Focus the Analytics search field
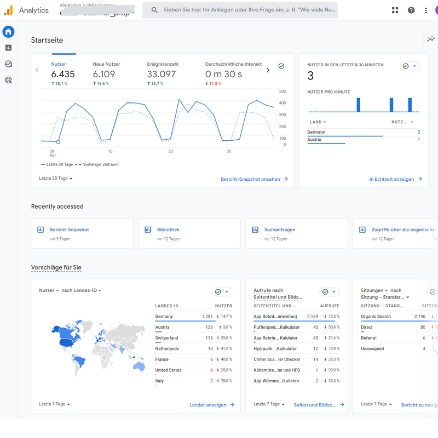The width and height of the screenshot is (438, 438). coord(240,10)
